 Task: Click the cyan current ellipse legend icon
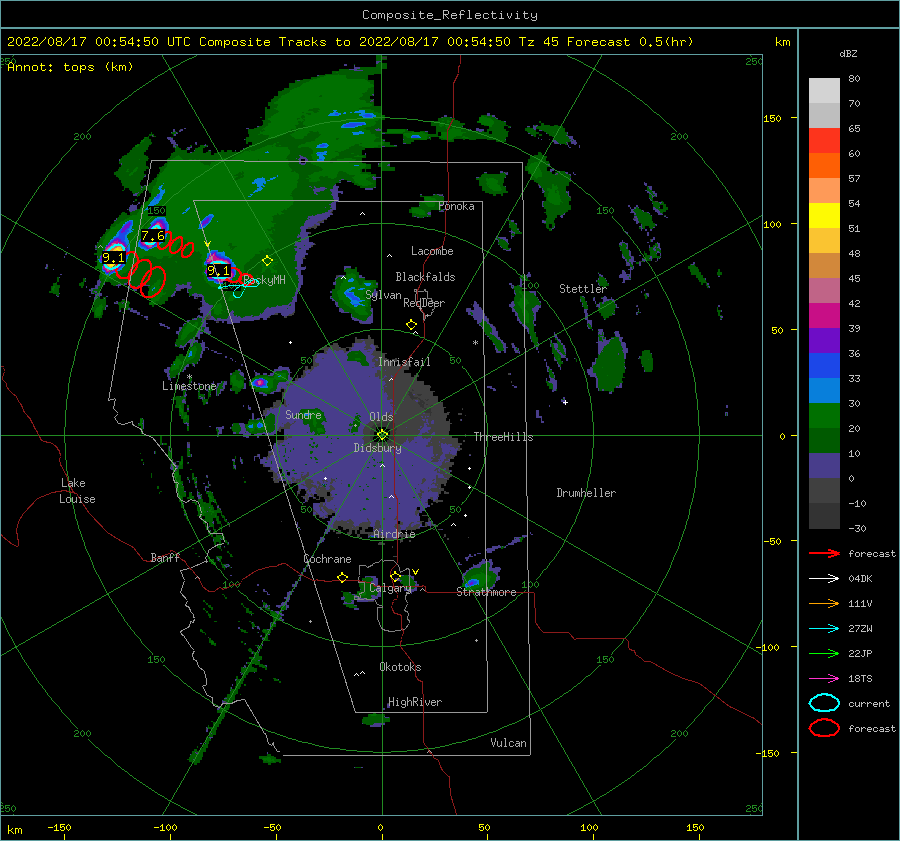click(x=824, y=703)
